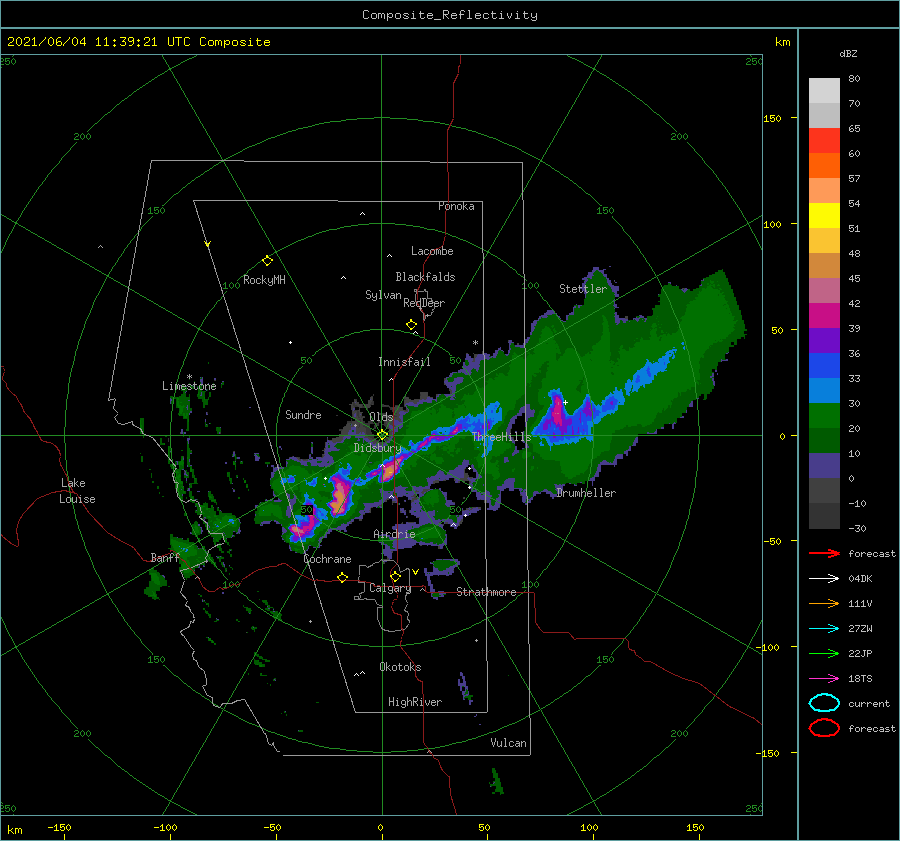Click the 04DK legend label

click(x=860, y=579)
